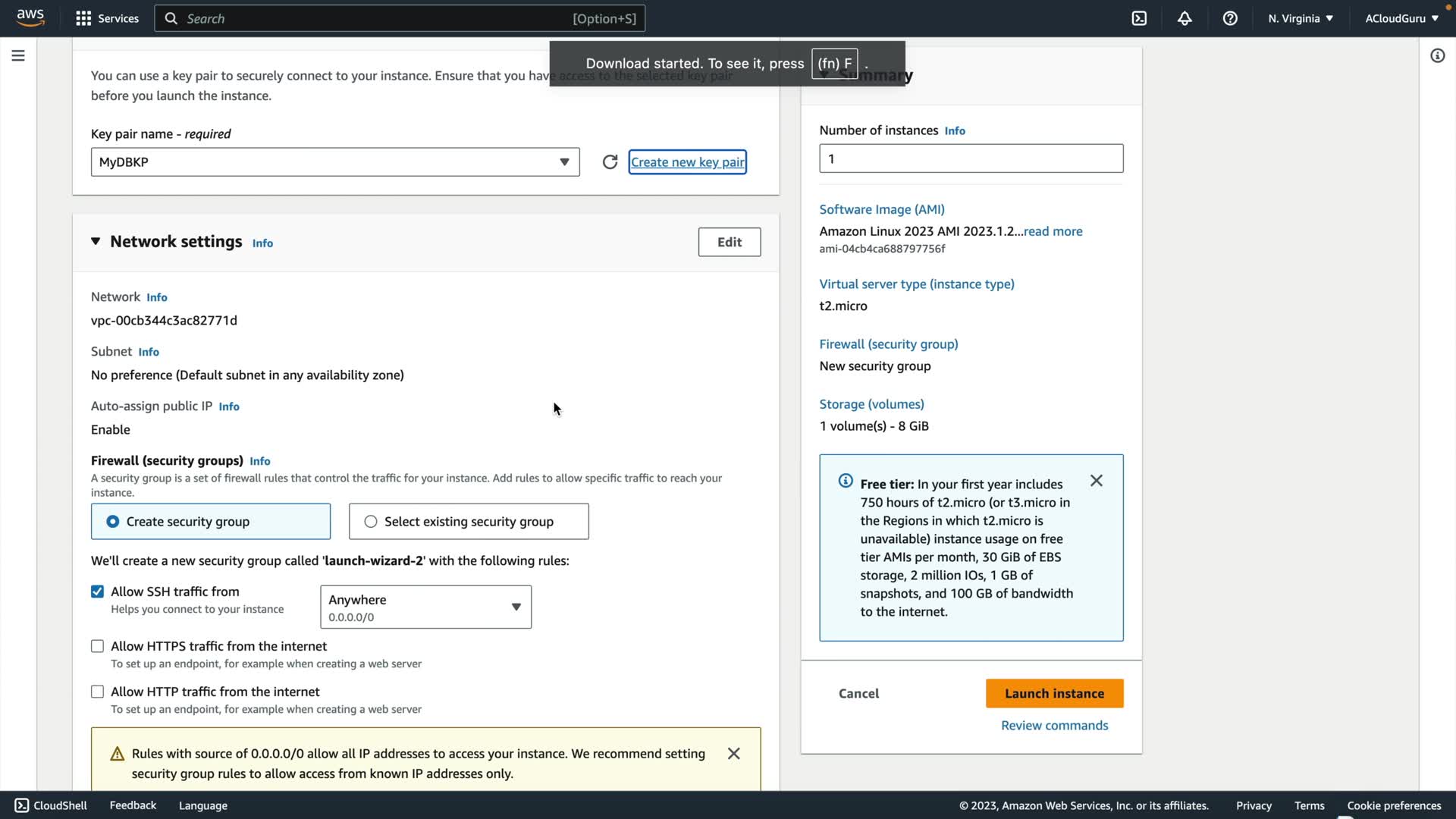Open the Anywhere SSH source dropdown

[425, 607]
